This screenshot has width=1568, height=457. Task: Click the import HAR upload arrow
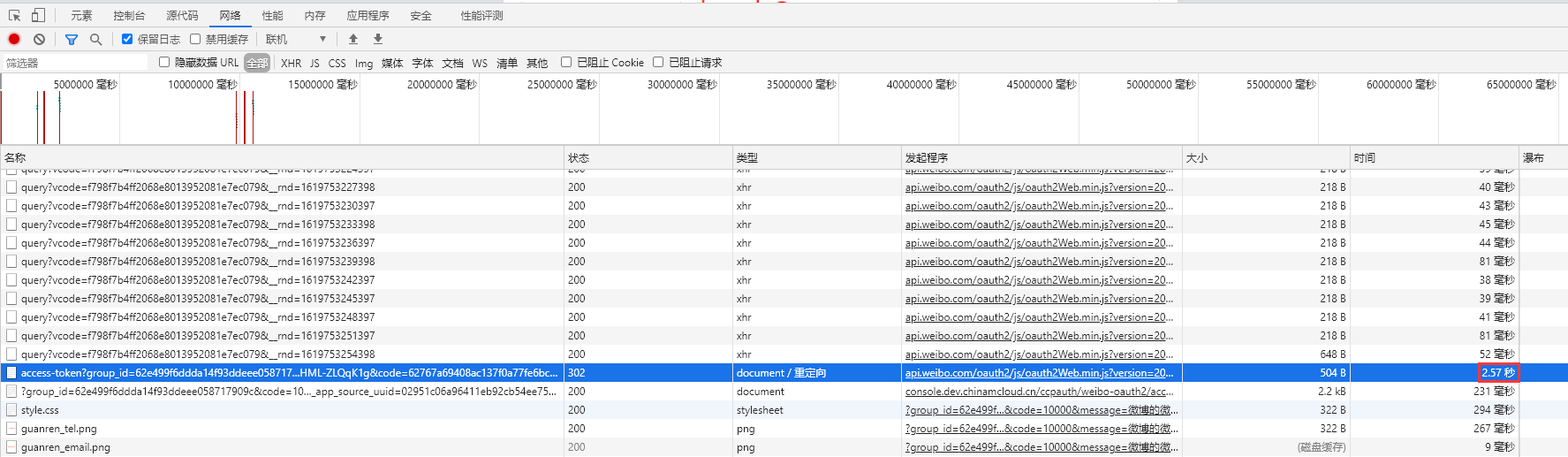pyautogui.click(x=353, y=39)
